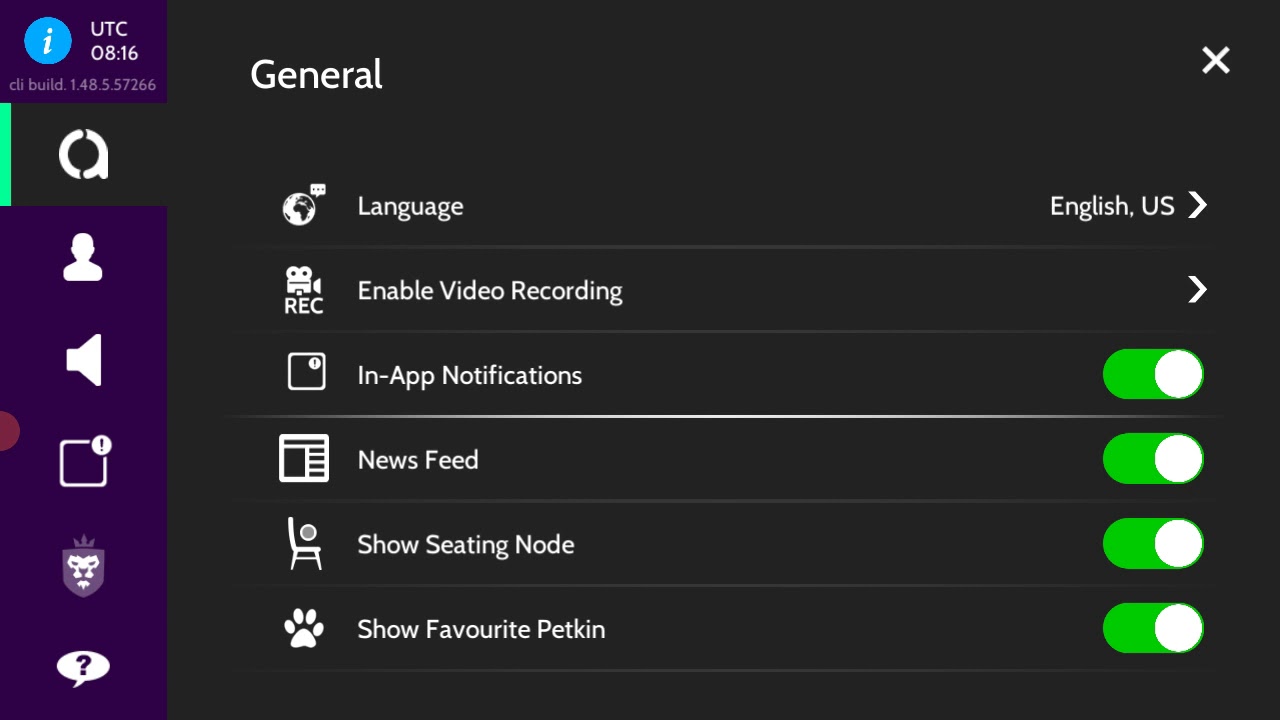Toggle Show Seating Node off
Viewport: 1280px width, 720px height.
(1153, 544)
